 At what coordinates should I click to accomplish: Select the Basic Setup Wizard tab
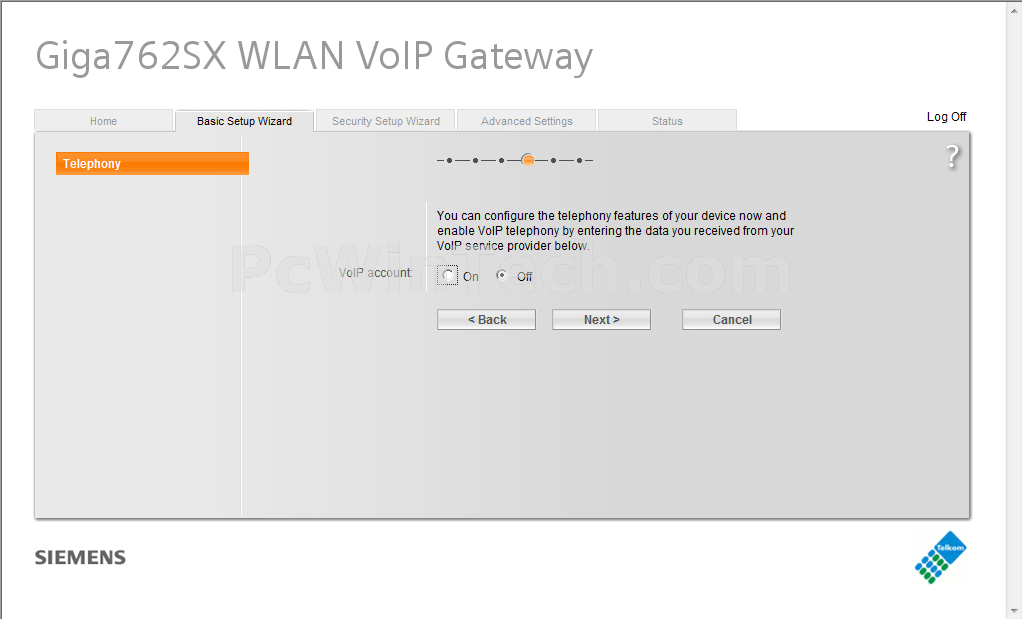(x=244, y=121)
